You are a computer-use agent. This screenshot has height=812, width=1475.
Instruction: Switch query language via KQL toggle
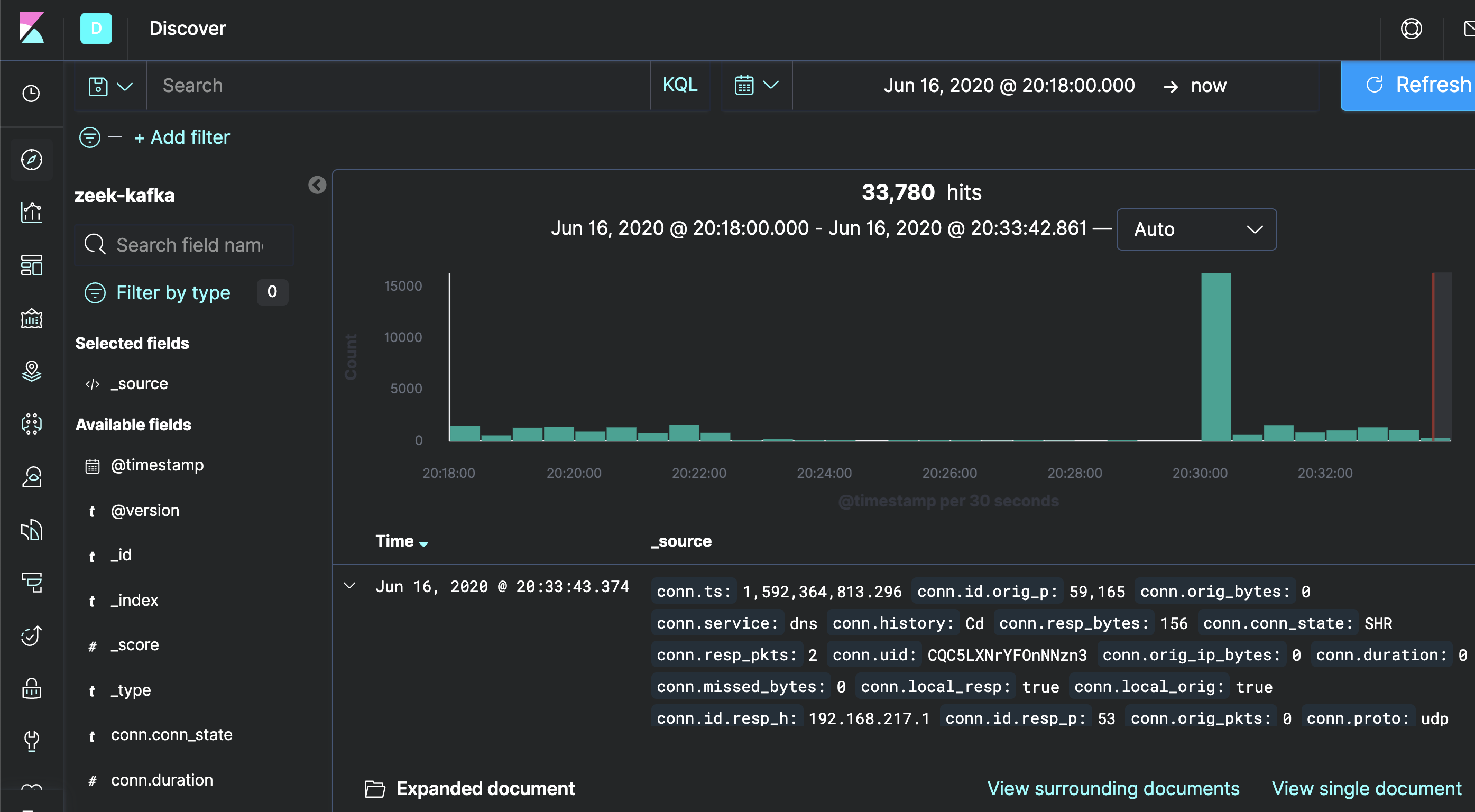[x=680, y=85]
